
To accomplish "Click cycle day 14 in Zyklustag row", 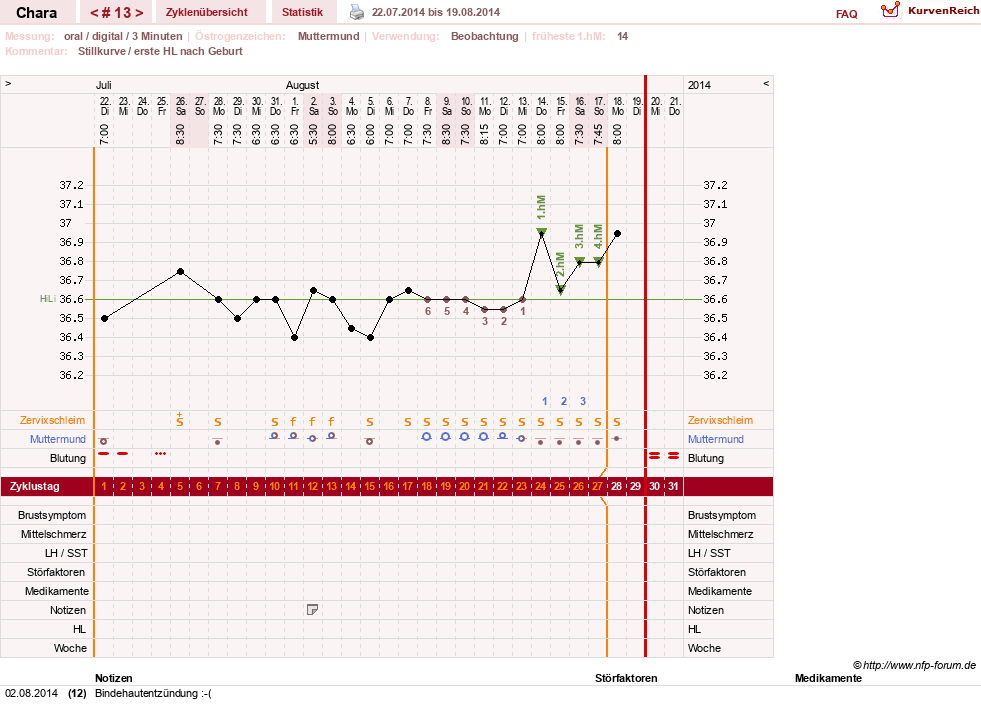I will tap(350, 486).
